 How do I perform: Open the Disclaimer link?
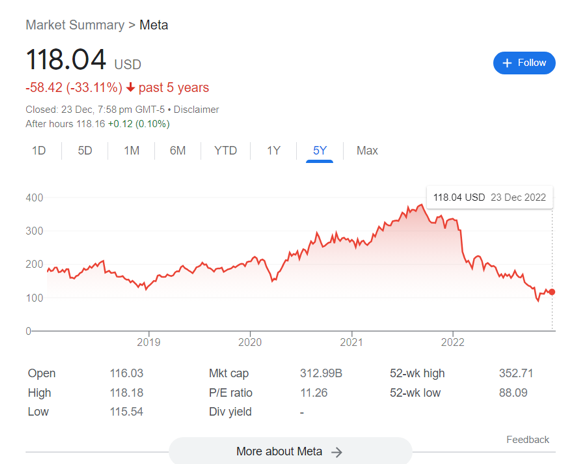click(x=196, y=109)
